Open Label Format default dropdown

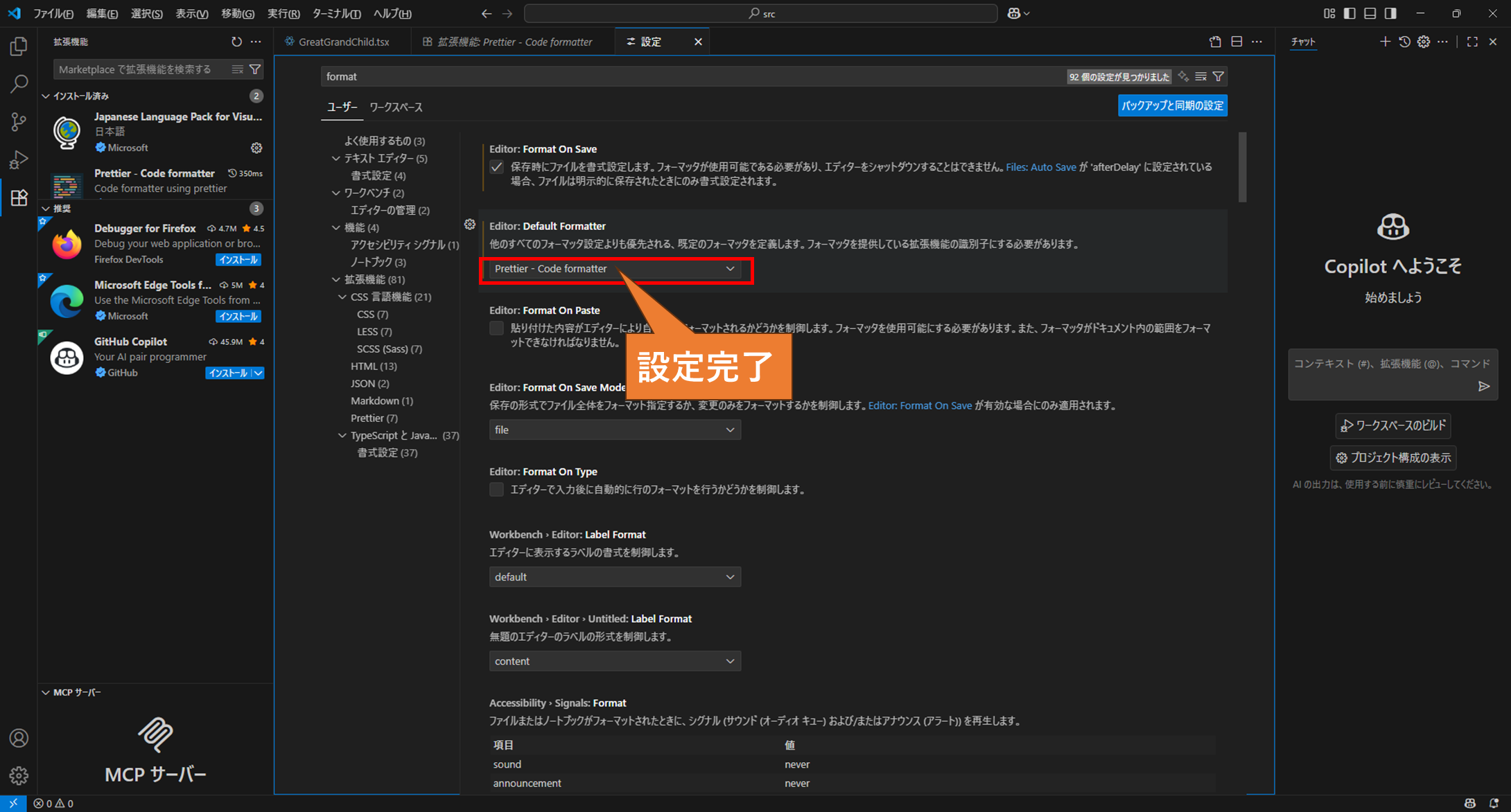[x=615, y=577]
